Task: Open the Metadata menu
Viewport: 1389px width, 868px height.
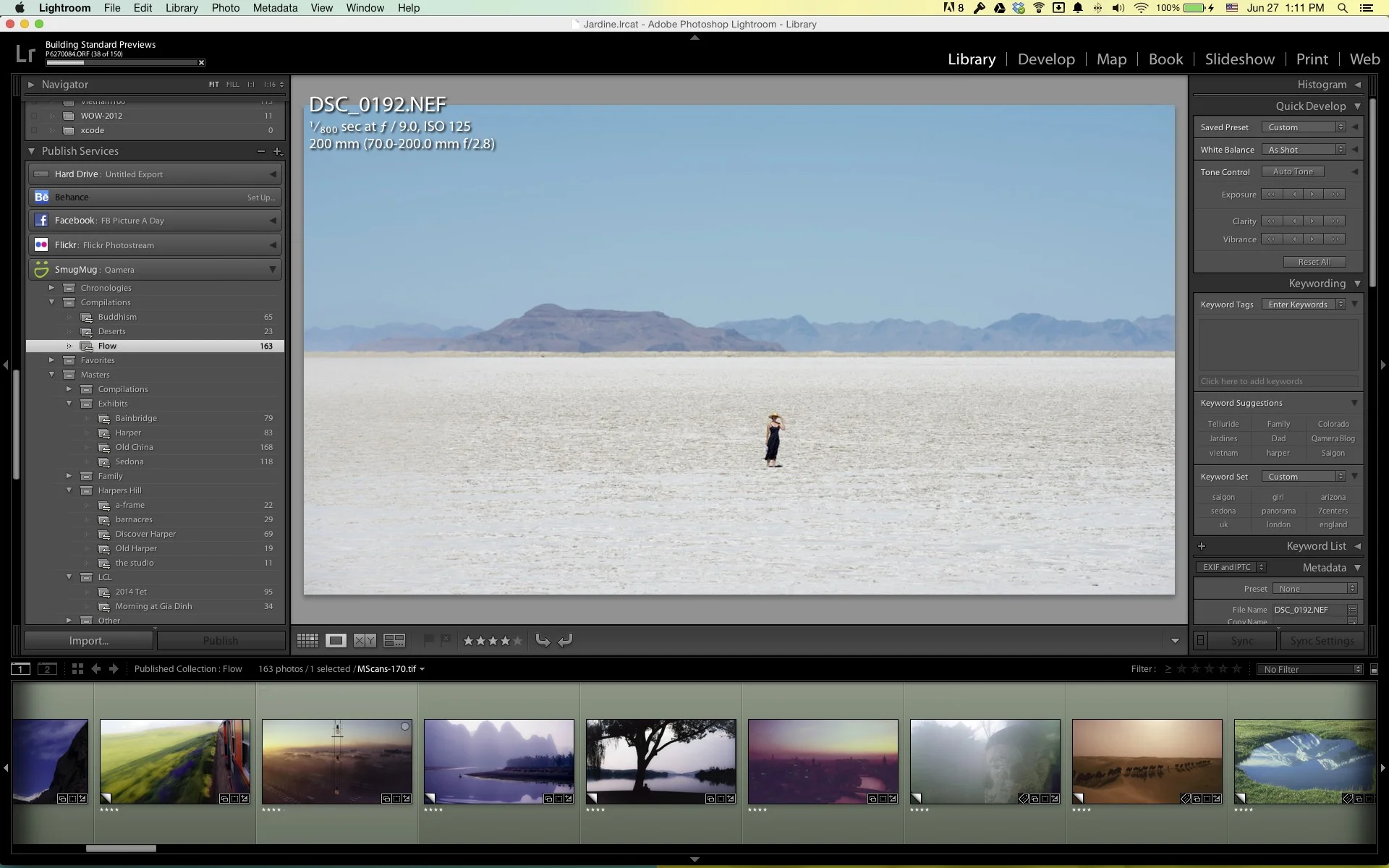Action: tap(275, 8)
